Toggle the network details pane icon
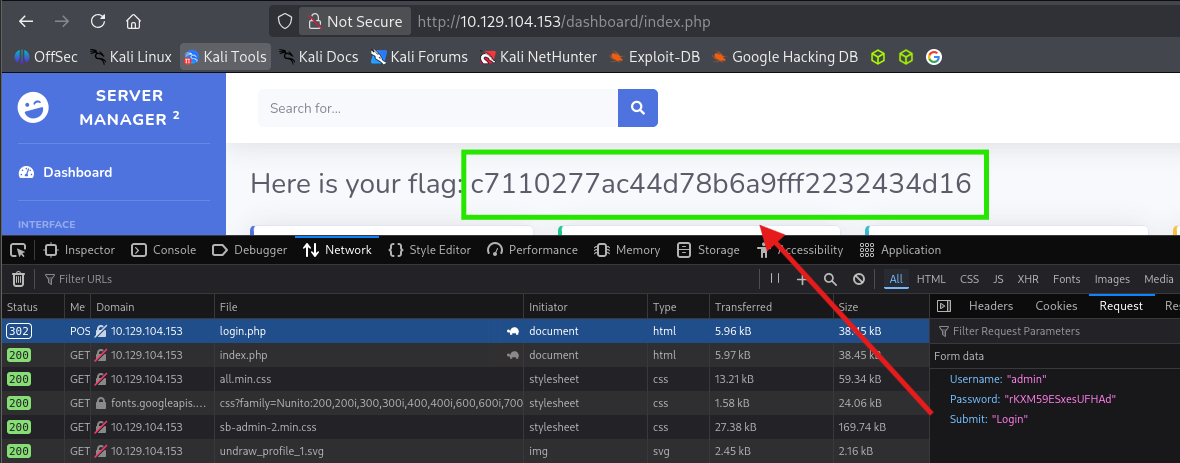 tap(943, 306)
